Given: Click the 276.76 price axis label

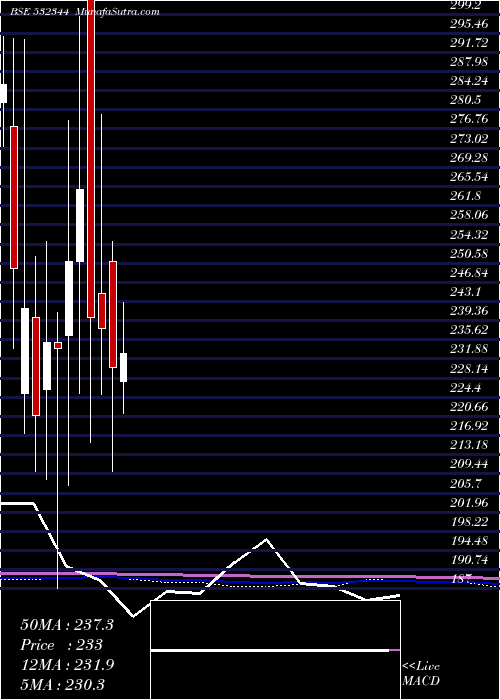Looking at the screenshot, I should [469, 119].
